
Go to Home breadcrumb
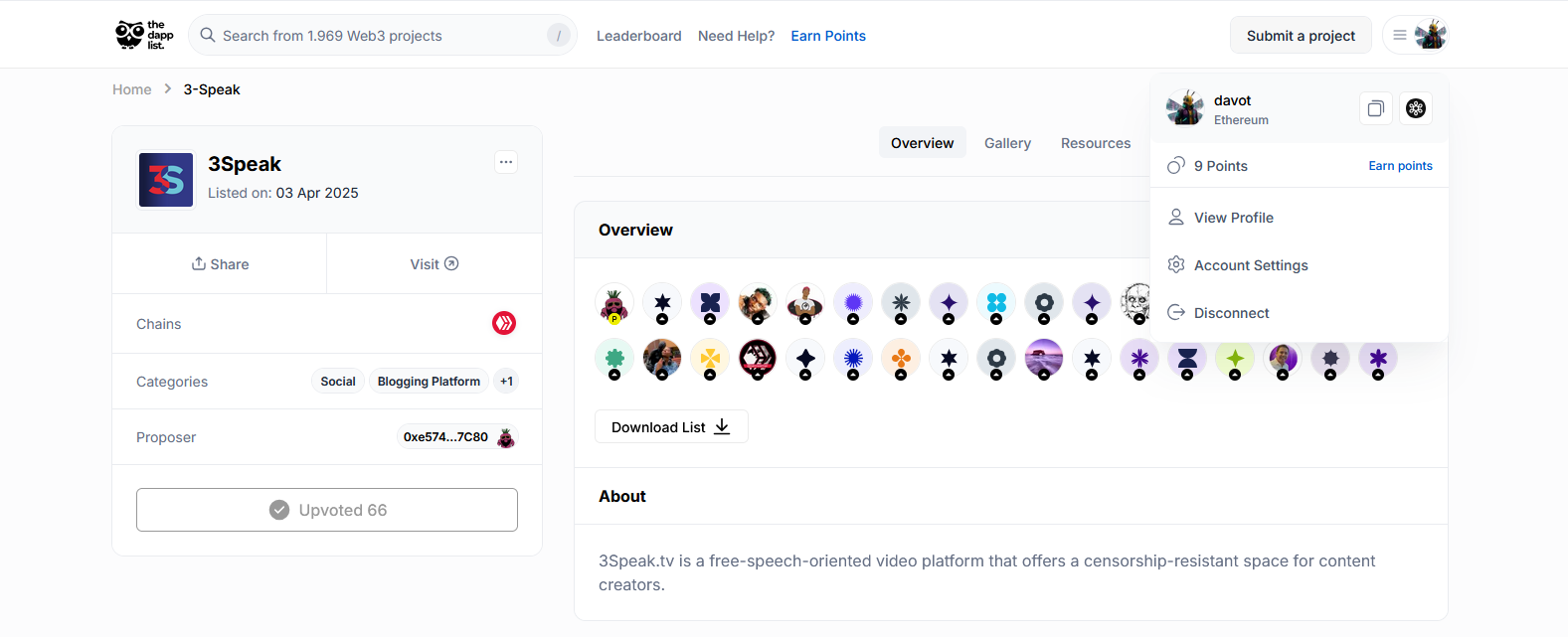132,89
